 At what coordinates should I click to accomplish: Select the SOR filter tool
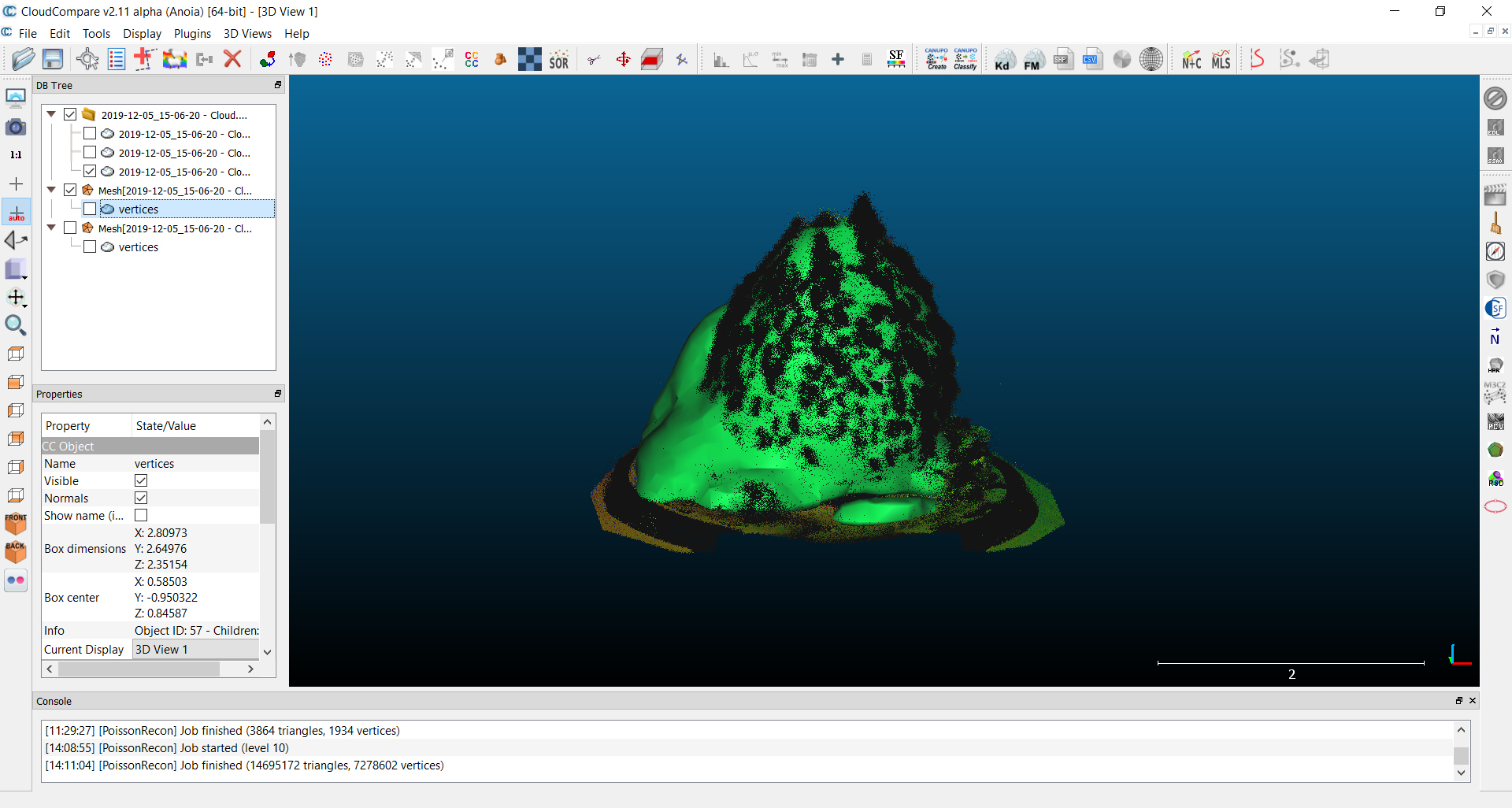558,60
